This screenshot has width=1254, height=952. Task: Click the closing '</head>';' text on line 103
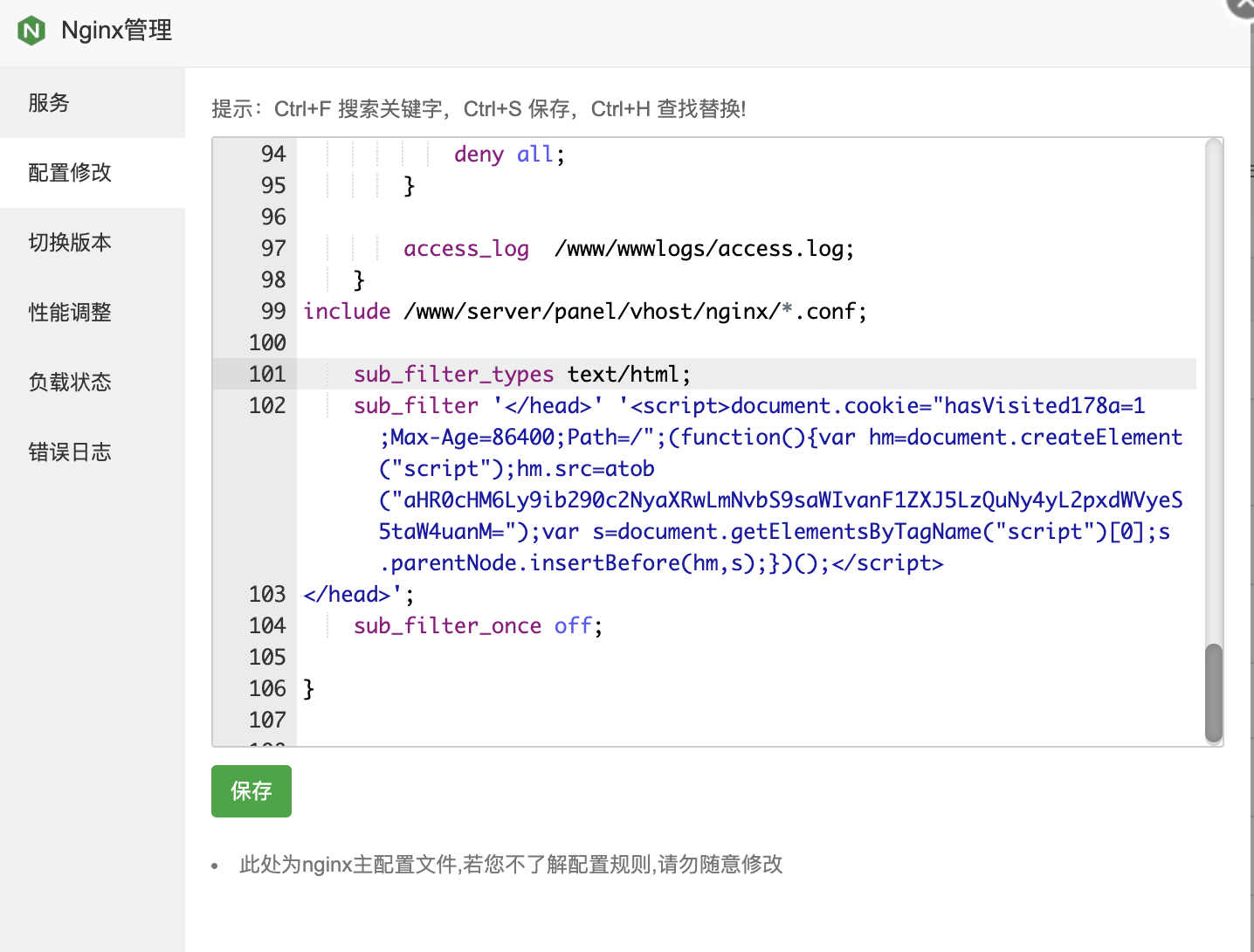359,595
